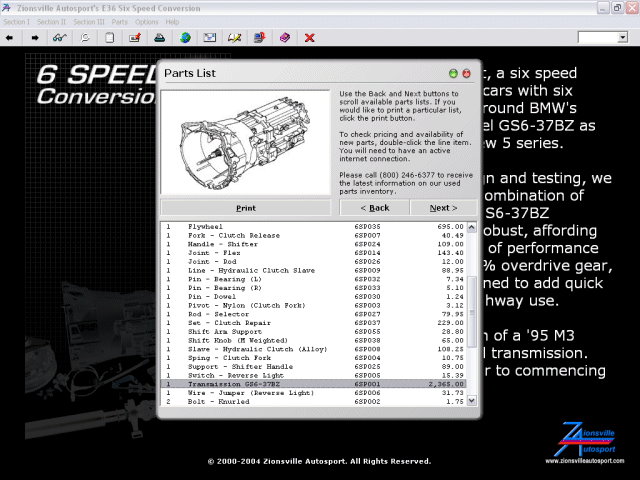Click the parts list vertical scrollbar thumb
Screen dimensions: 640x480
(471, 312)
